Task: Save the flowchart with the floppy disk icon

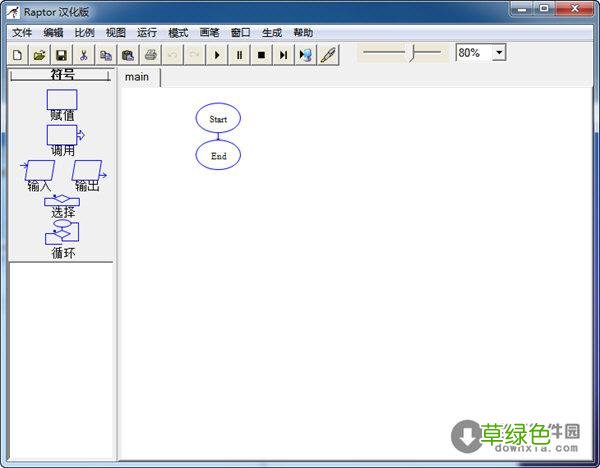Action: click(61, 54)
